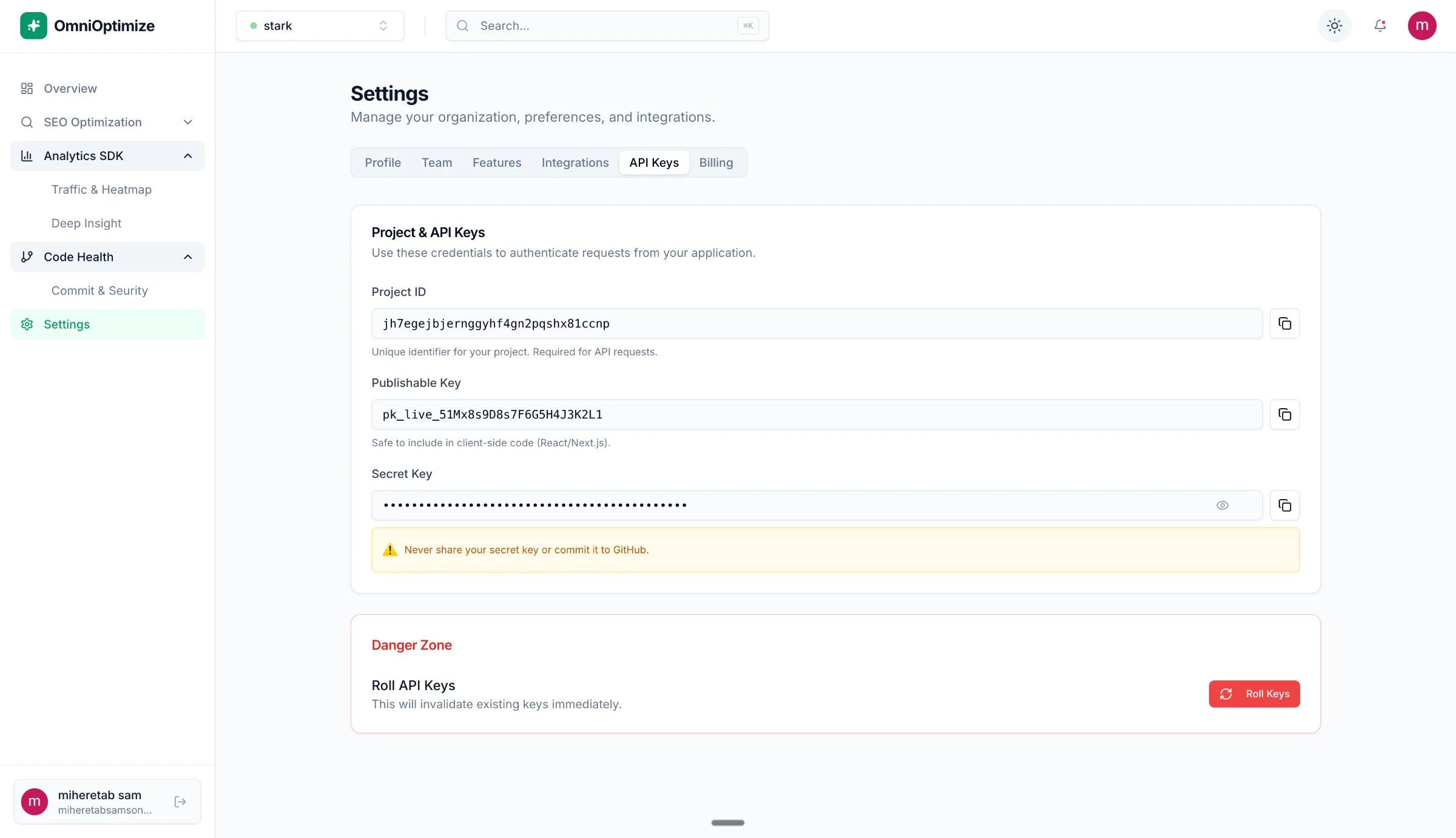The image size is (1456, 838).
Task: Switch to the Team tab
Action: click(x=437, y=163)
